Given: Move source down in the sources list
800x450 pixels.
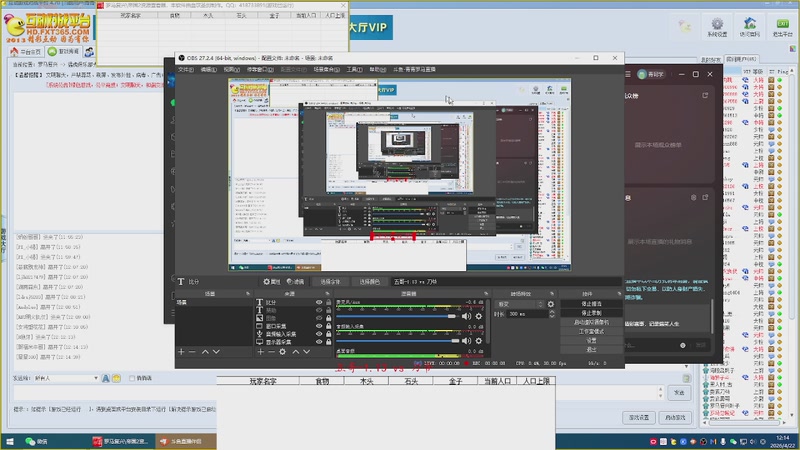Looking at the screenshot, I should coord(307,352).
